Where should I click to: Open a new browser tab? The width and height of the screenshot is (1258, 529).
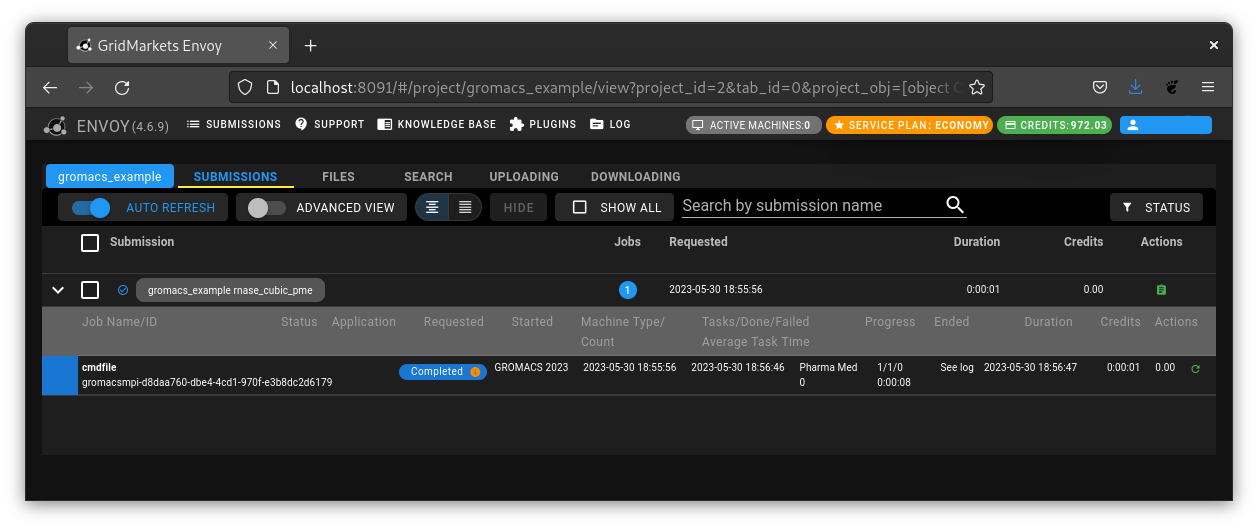tap(310, 45)
